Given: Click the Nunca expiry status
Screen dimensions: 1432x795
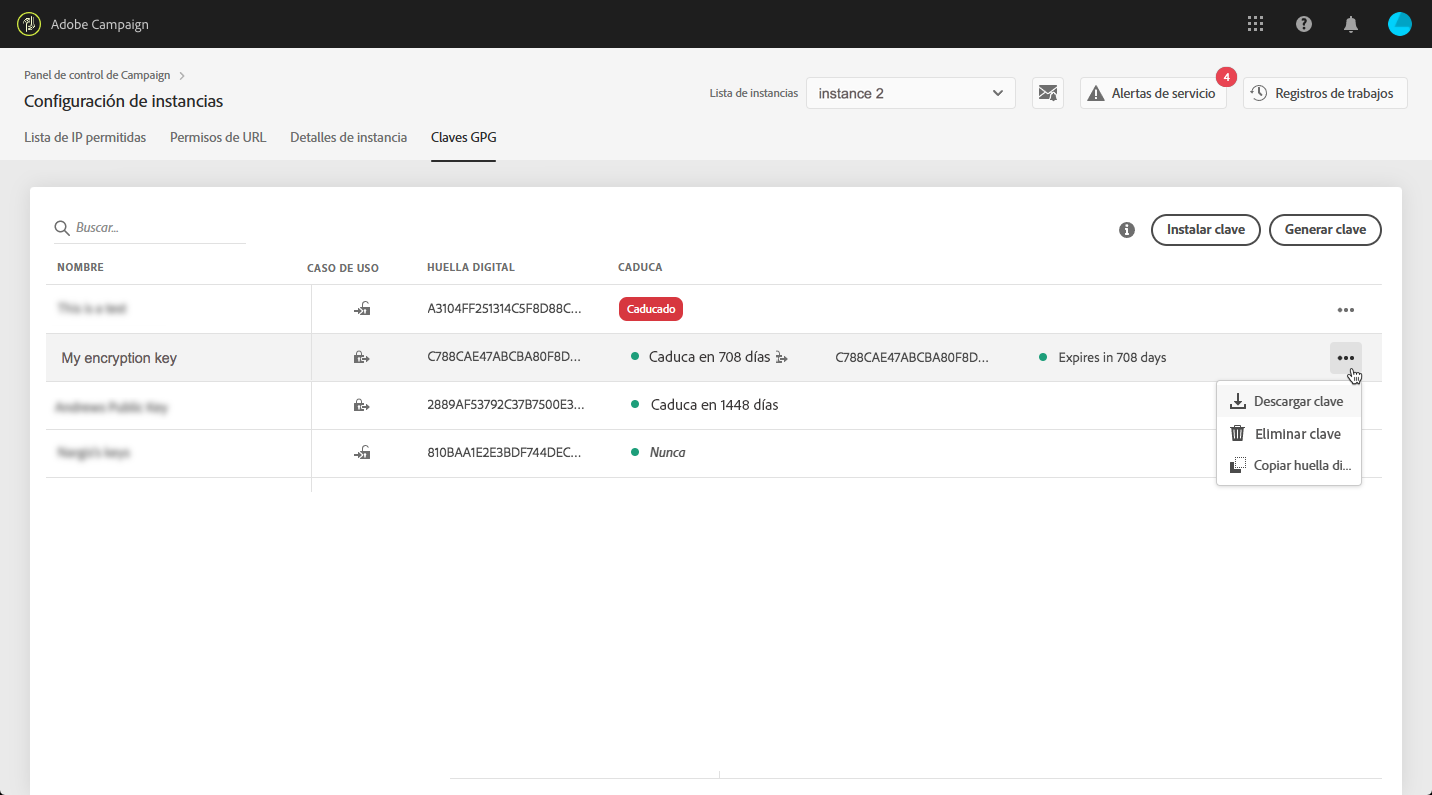Looking at the screenshot, I should (668, 453).
